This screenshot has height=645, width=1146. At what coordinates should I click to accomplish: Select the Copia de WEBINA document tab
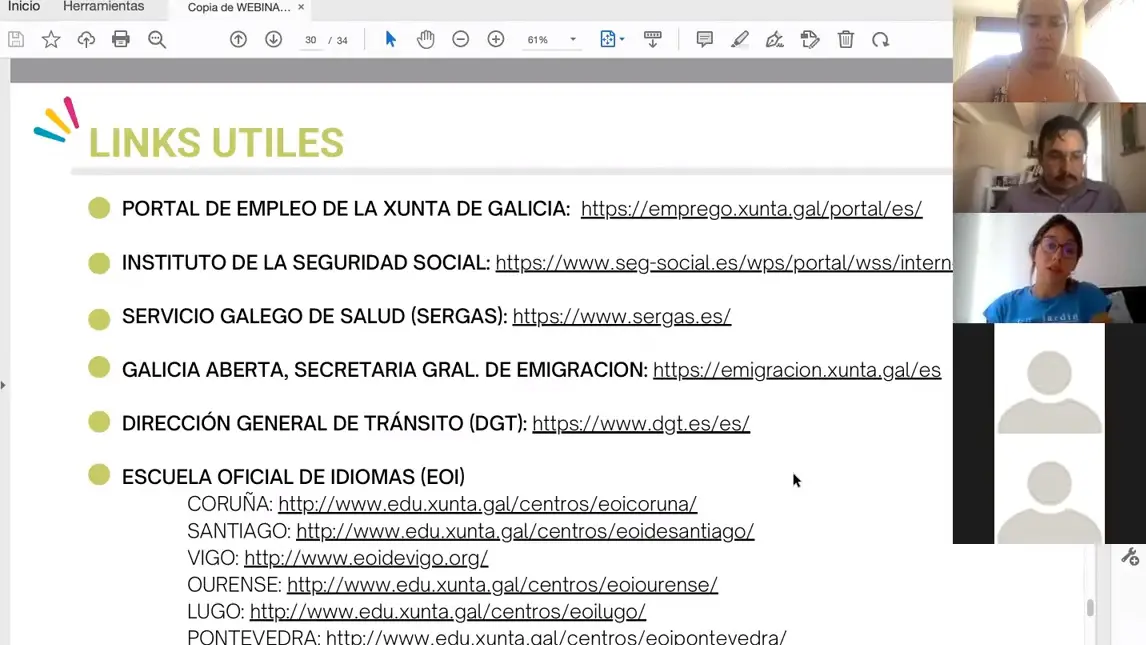238,7
